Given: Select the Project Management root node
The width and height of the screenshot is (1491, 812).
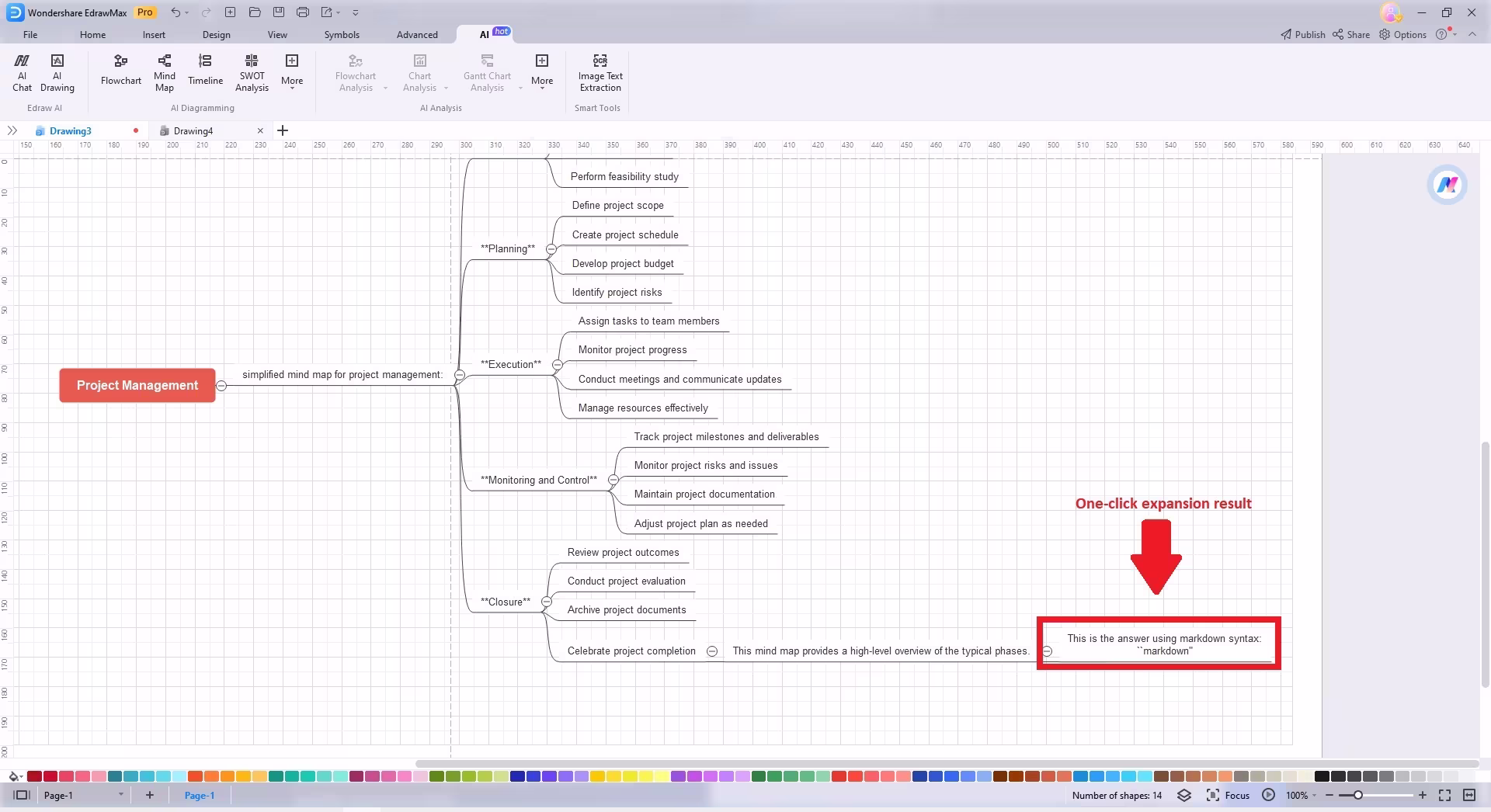Looking at the screenshot, I should (x=137, y=386).
